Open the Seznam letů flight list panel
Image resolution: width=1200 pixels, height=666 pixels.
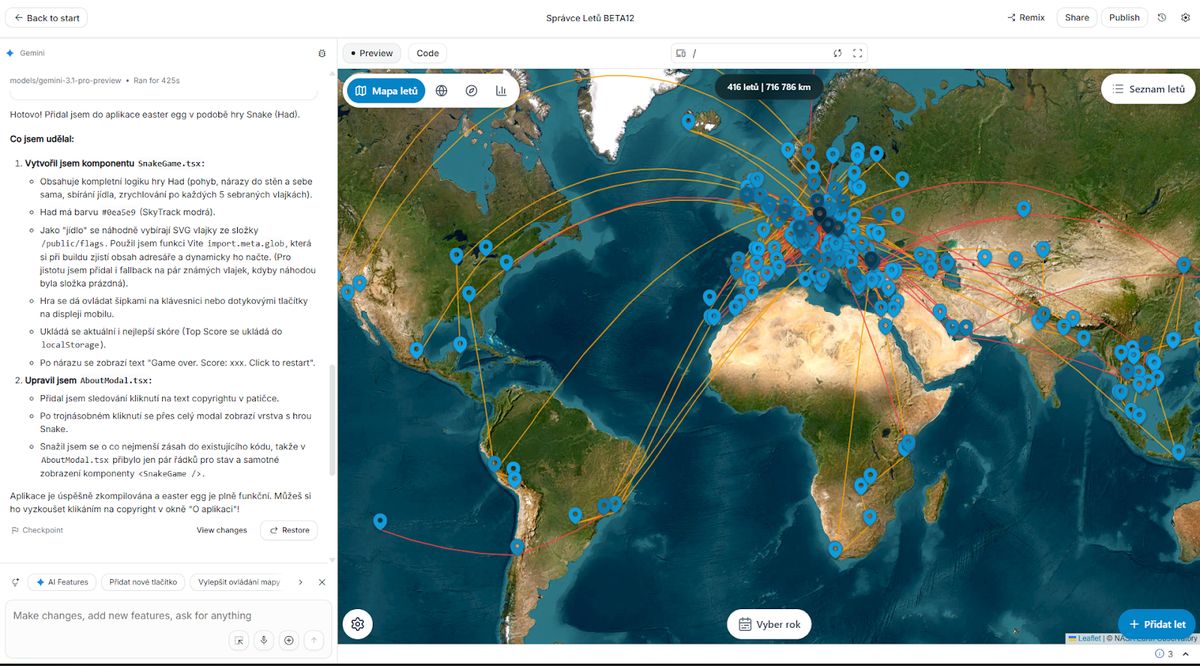(1148, 89)
